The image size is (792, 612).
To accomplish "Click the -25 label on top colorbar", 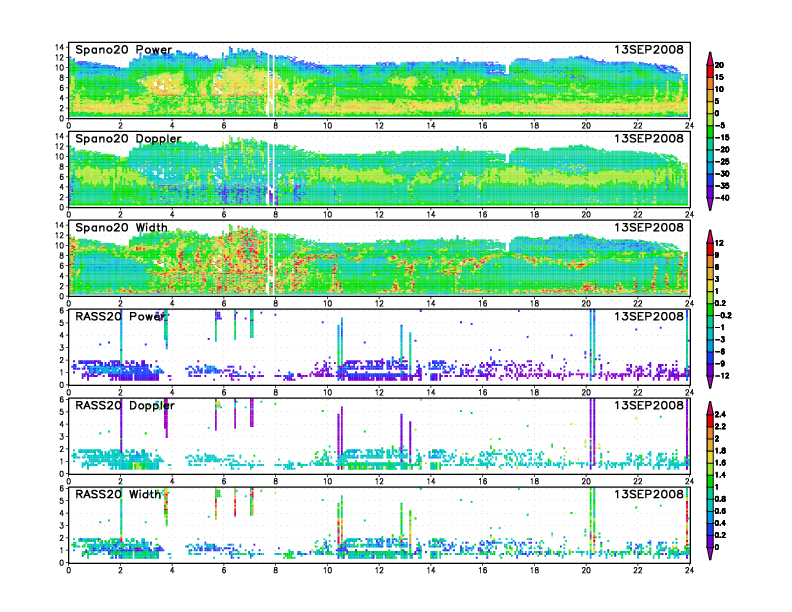I will 722,162.
